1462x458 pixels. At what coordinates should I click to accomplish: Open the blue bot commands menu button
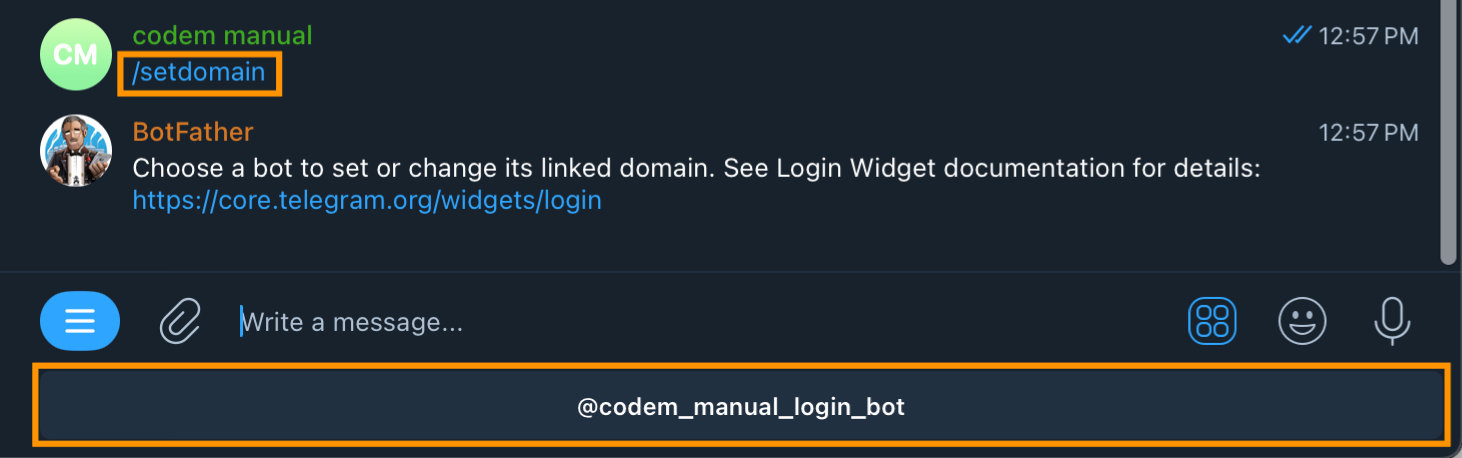pos(80,322)
